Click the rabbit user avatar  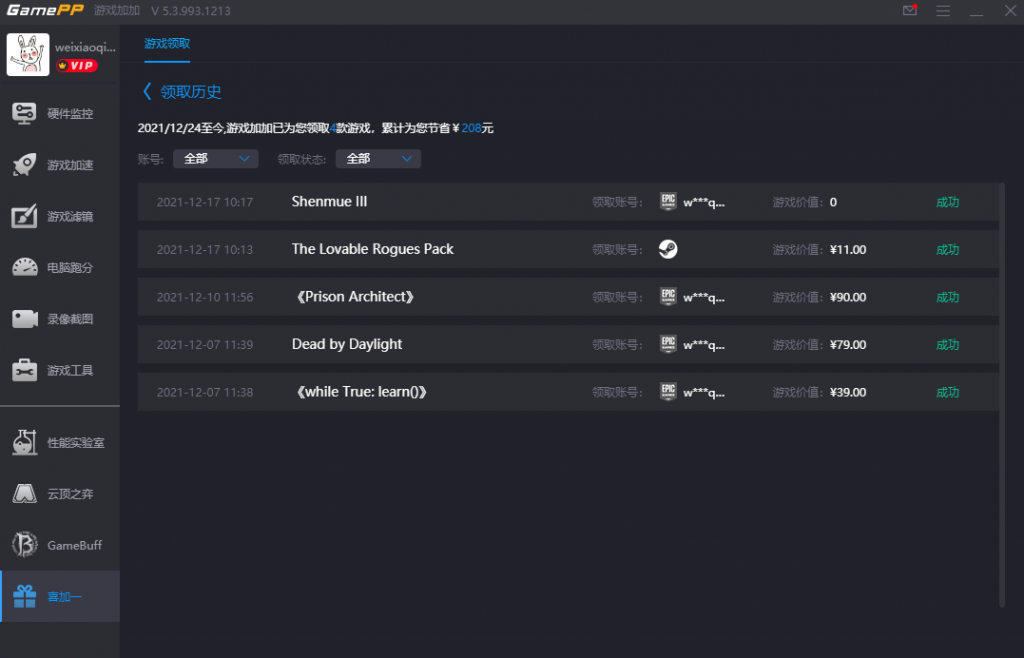coord(28,54)
